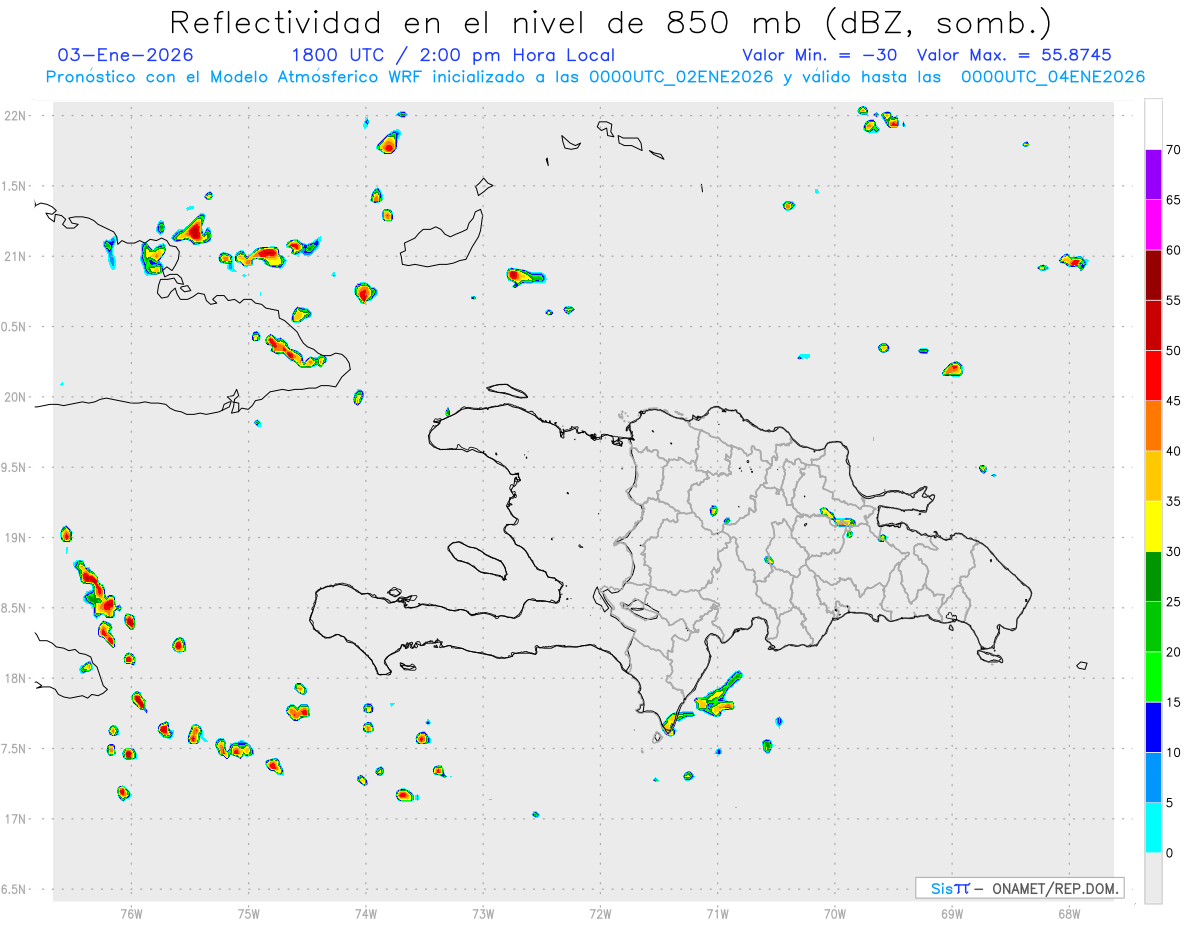Click the "21N" latitude axis label

coord(15,257)
